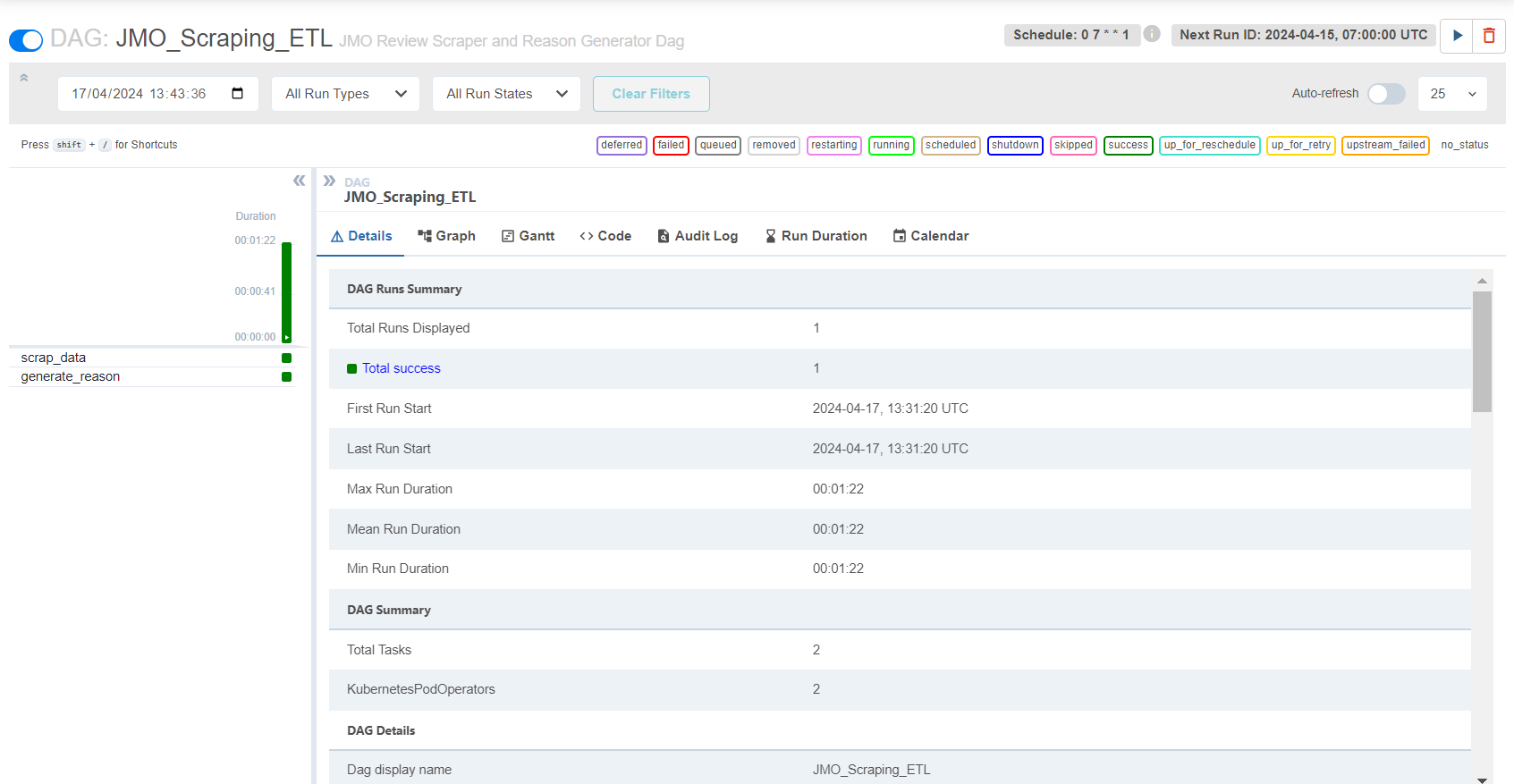Open the All Run States dropdown
The height and width of the screenshot is (784, 1514).
coord(506,94)
